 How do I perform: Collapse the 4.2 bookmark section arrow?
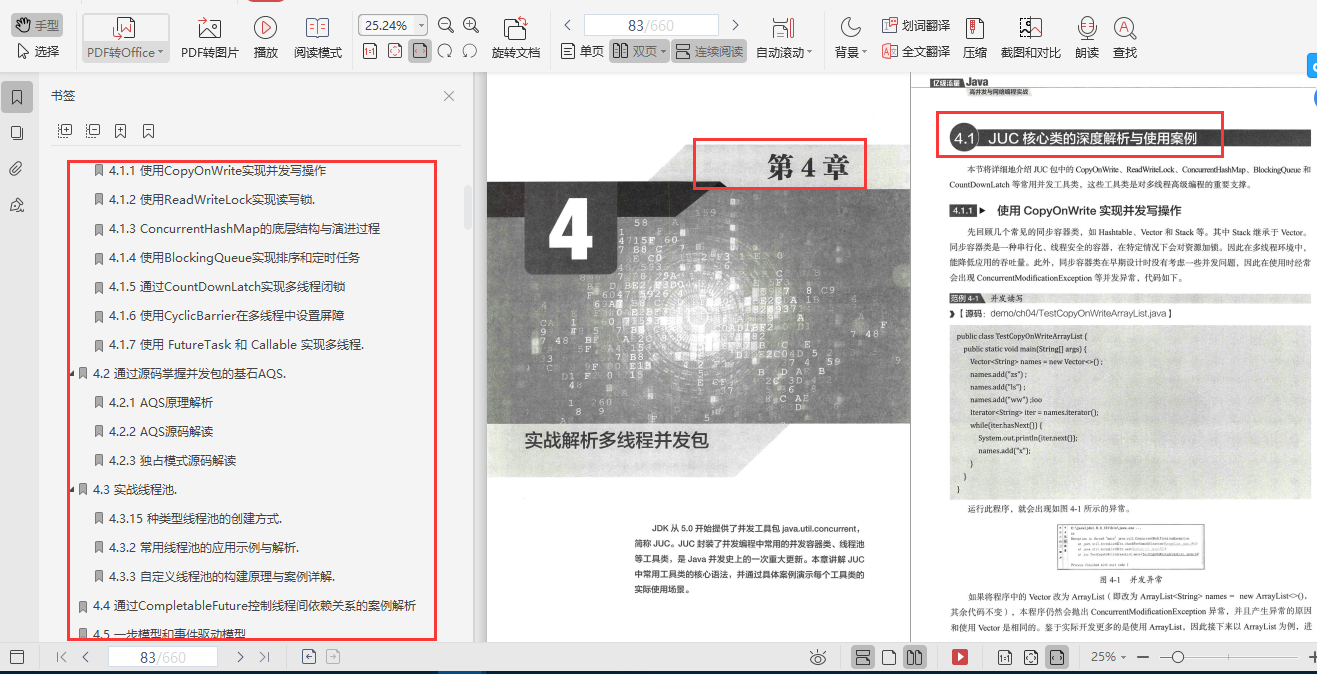tap(72, 374)
